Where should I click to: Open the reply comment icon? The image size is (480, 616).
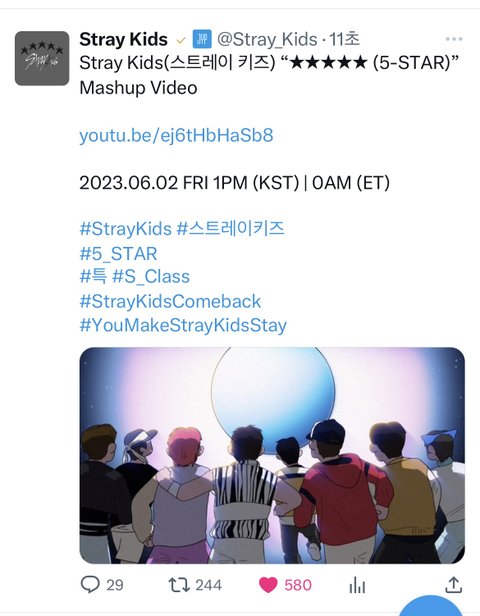(x=90, y=585)
